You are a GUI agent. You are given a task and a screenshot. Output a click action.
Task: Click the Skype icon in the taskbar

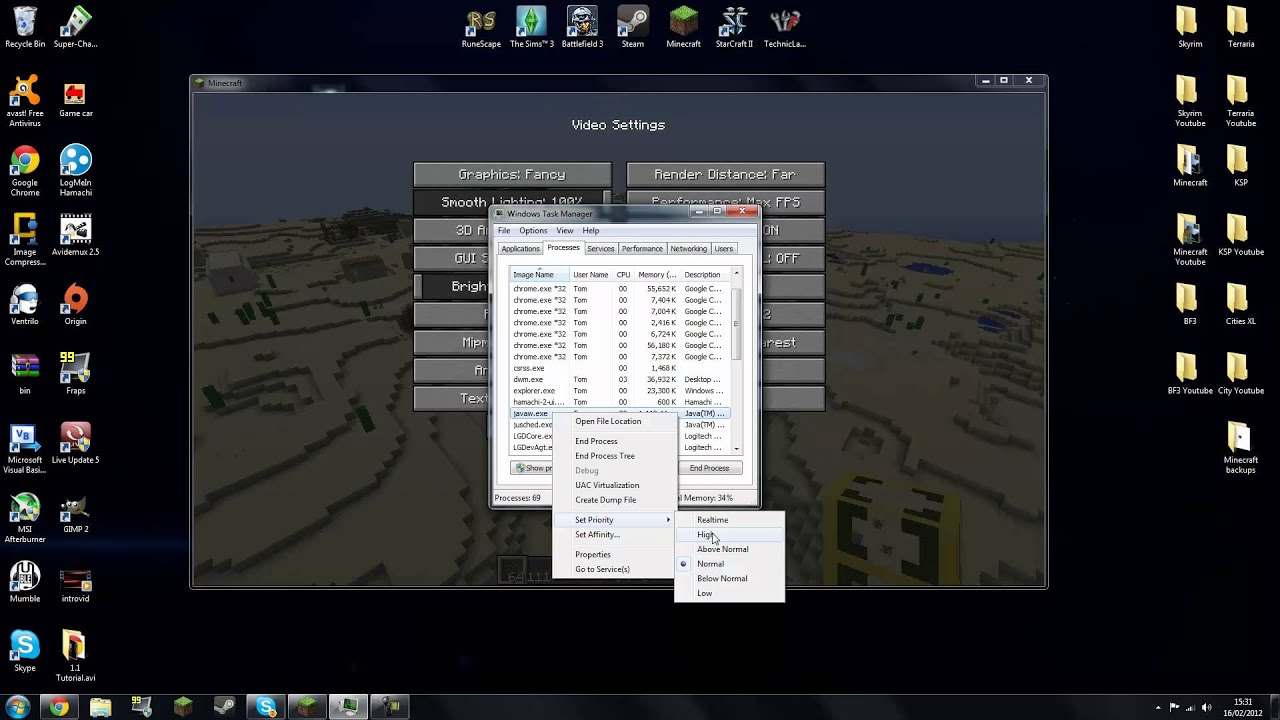pyautogui.click(x=265, y=707)
